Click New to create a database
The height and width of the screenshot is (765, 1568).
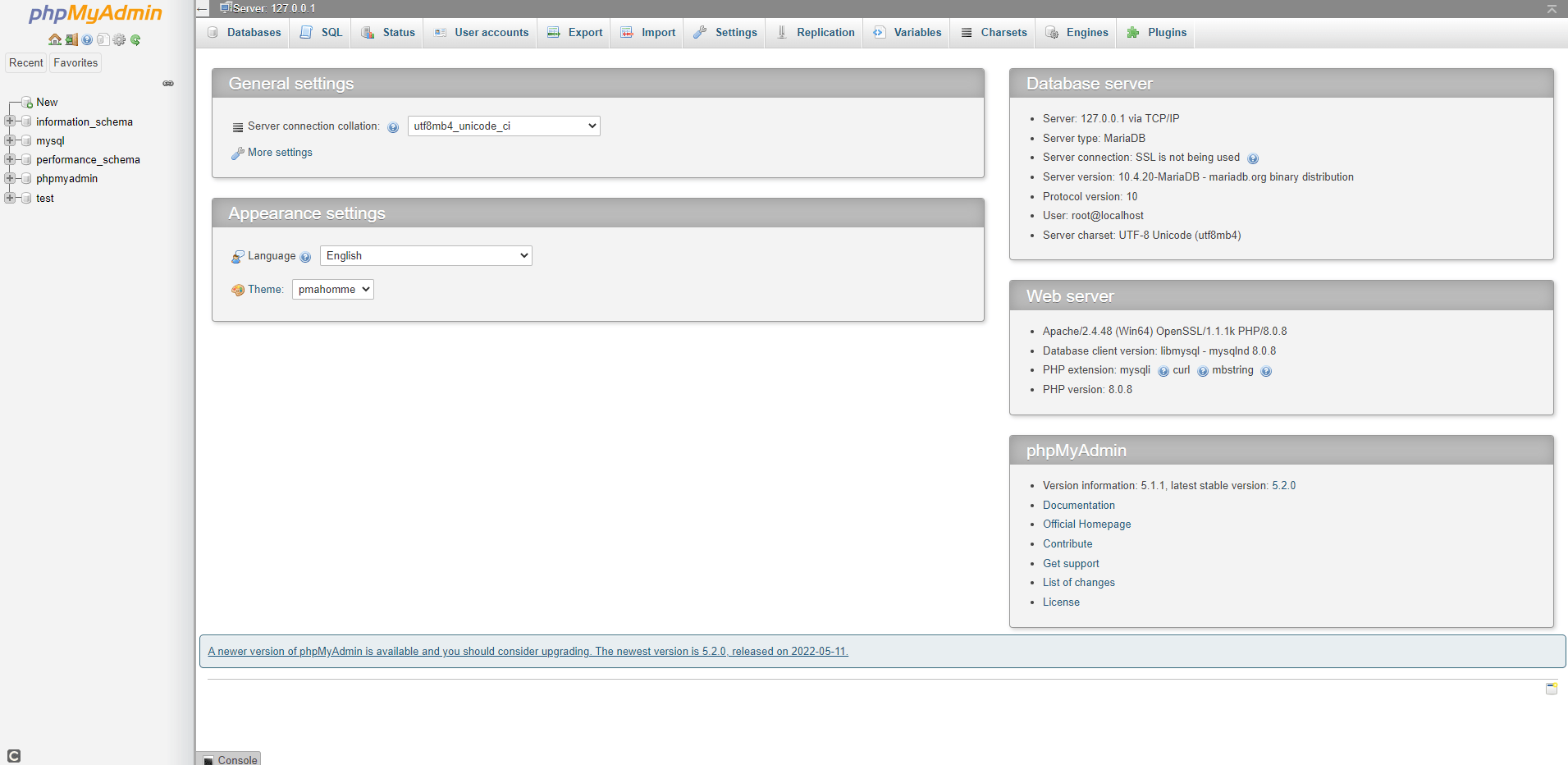pyautogui.click(x=47, y=103)
